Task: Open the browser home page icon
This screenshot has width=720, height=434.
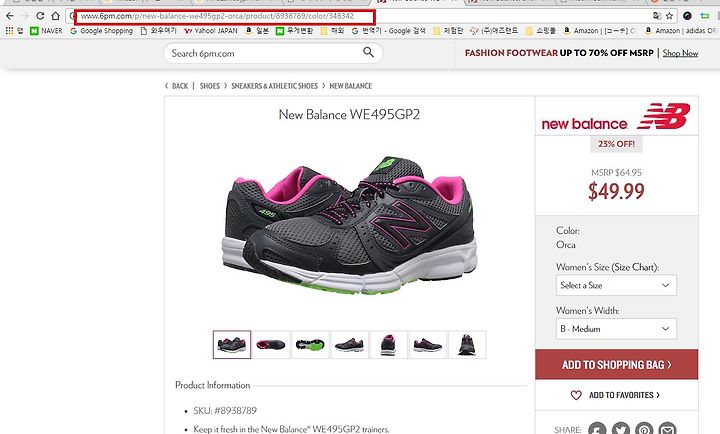Action: 55,16
